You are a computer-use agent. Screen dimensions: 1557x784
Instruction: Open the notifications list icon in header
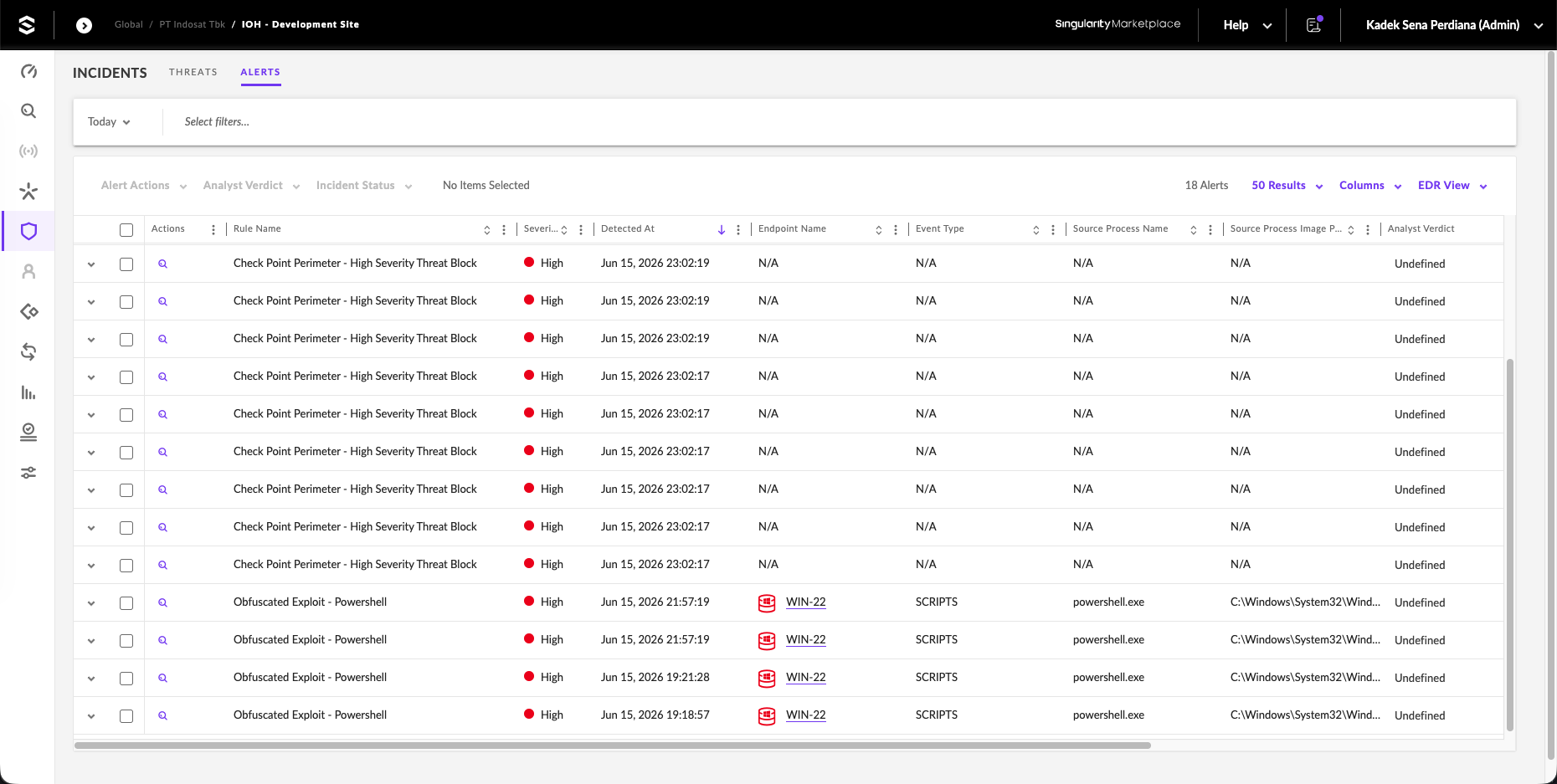pyautogui.click(x=1313, y=25)
